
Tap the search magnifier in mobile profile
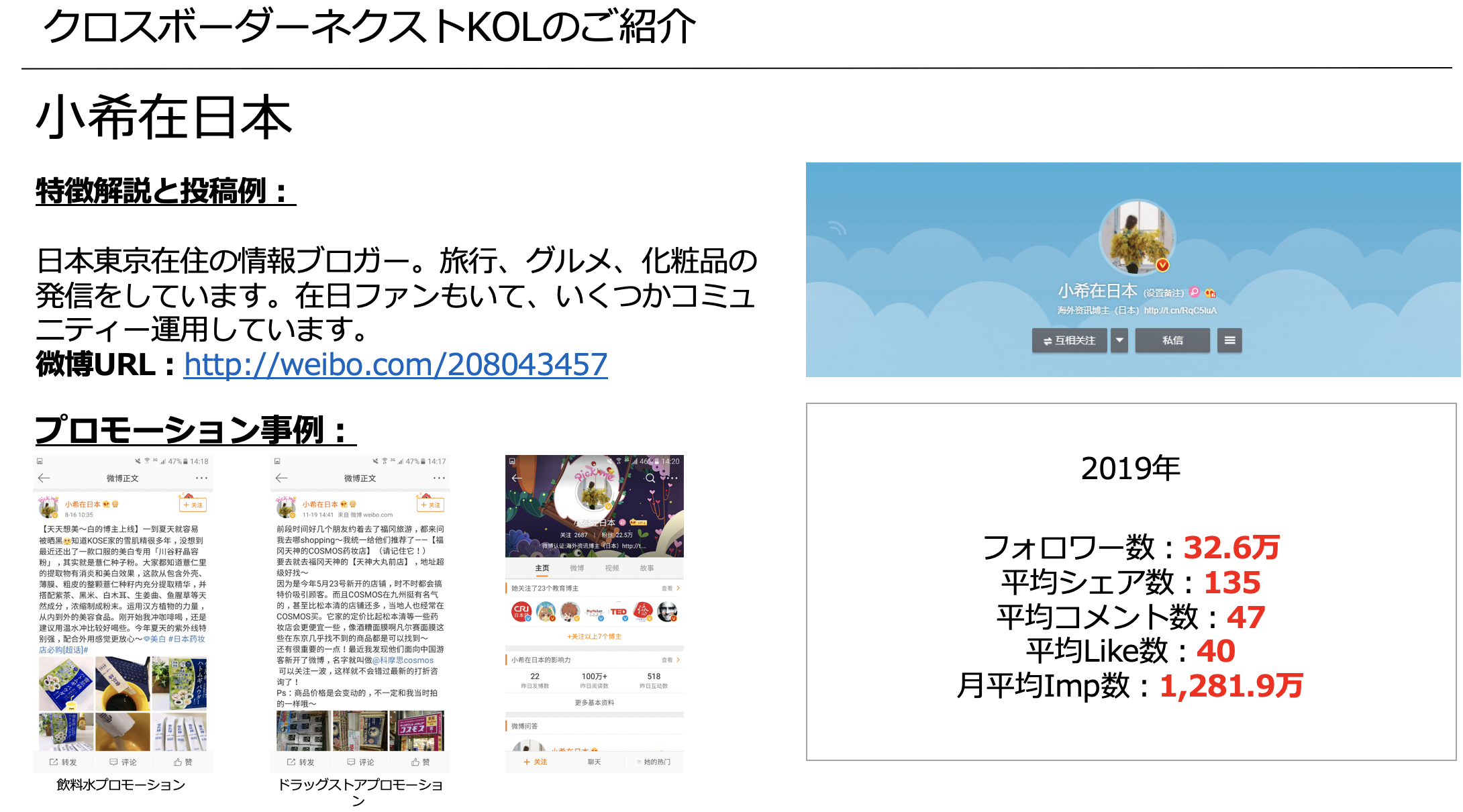(x=650, y=478)
